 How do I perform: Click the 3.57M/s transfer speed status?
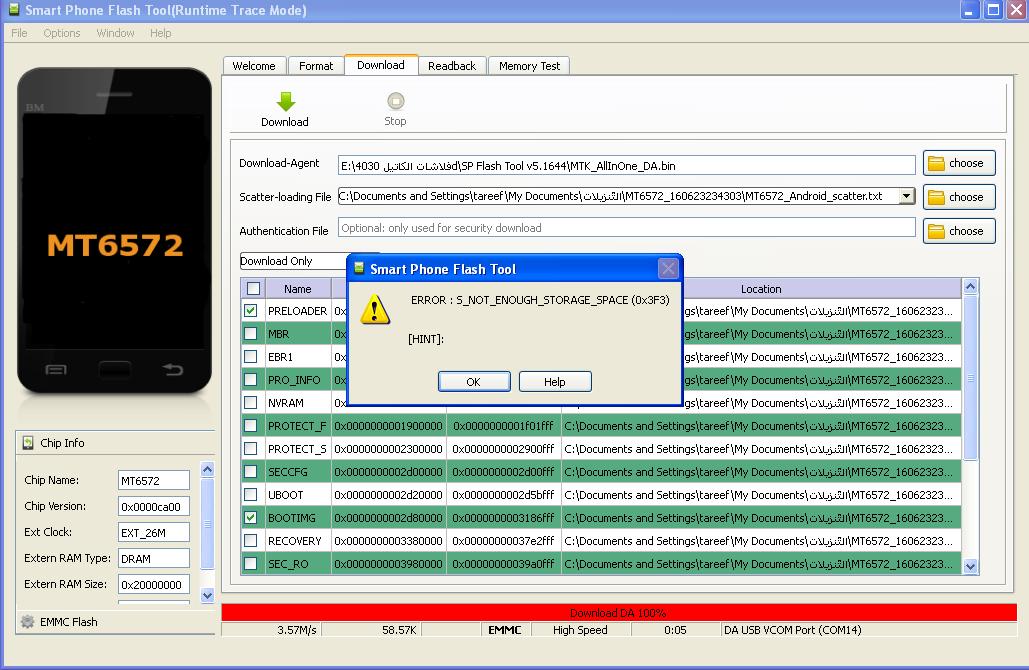(297, 630)
